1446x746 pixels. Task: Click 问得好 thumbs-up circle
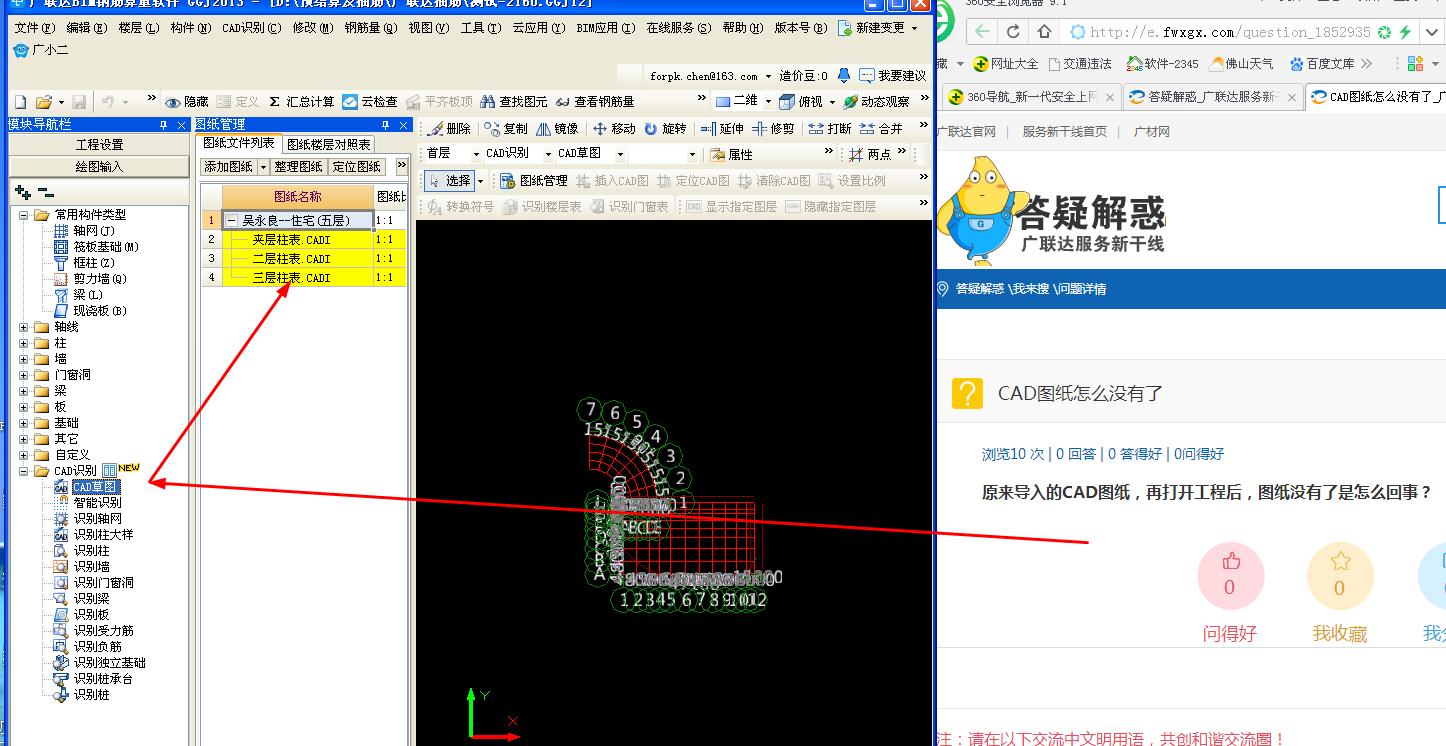coord(1230,577)
